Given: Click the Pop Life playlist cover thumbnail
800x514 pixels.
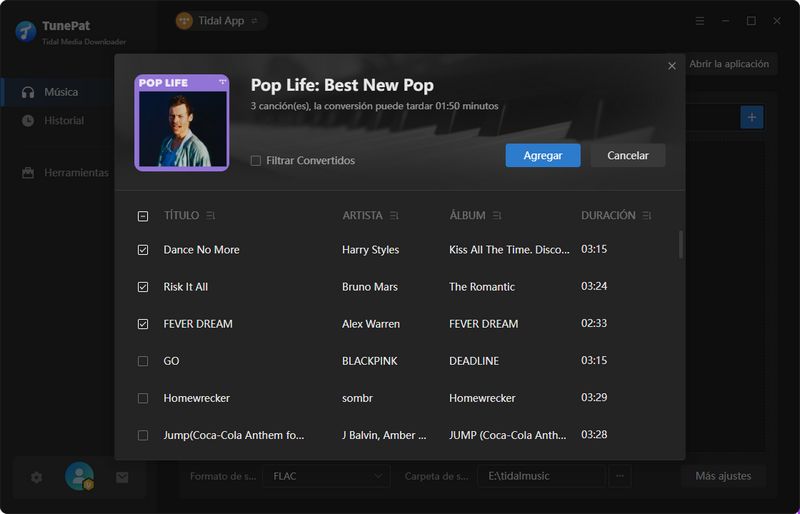Looking at the screenshot, I should 182,123.
